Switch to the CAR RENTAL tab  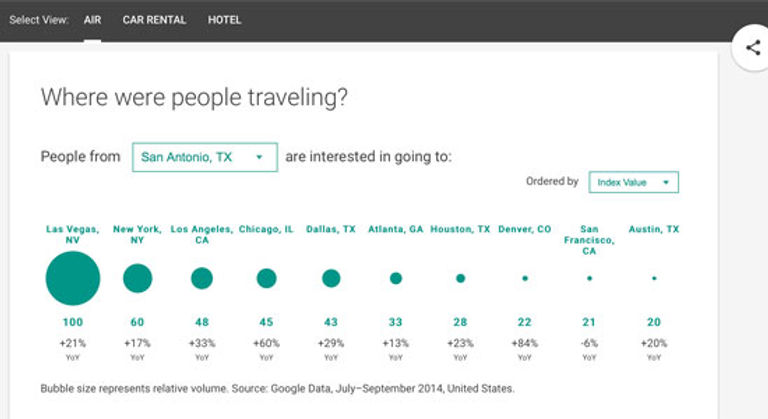pos(154,20)
